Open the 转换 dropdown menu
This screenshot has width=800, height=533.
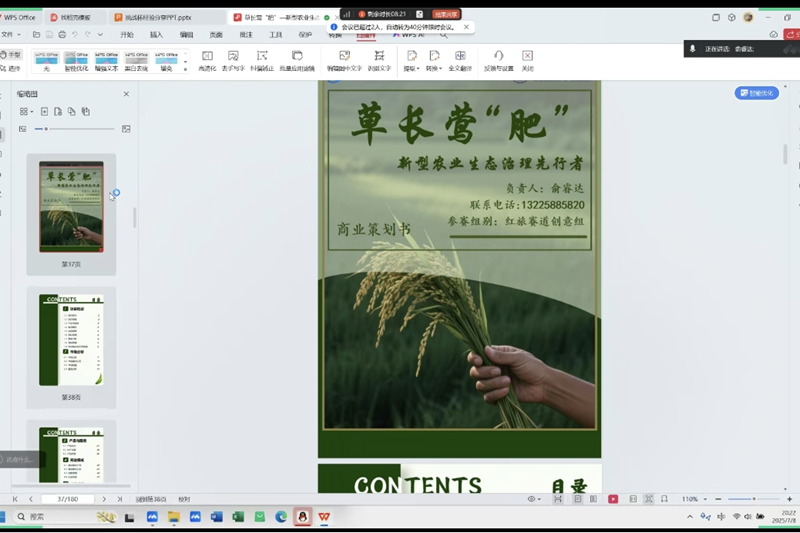(x=434, y=60)
